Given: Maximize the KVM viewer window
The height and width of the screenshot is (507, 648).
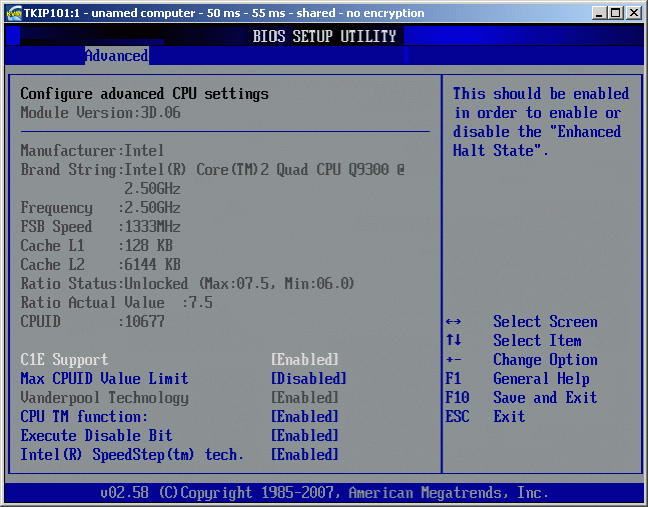Looking at the screenshot, I should (615, 13).
